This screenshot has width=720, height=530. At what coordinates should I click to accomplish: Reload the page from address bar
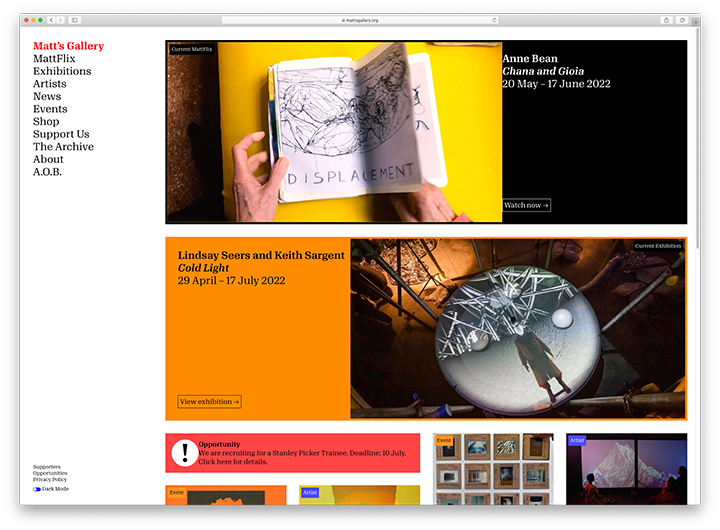tap(494, 20)
